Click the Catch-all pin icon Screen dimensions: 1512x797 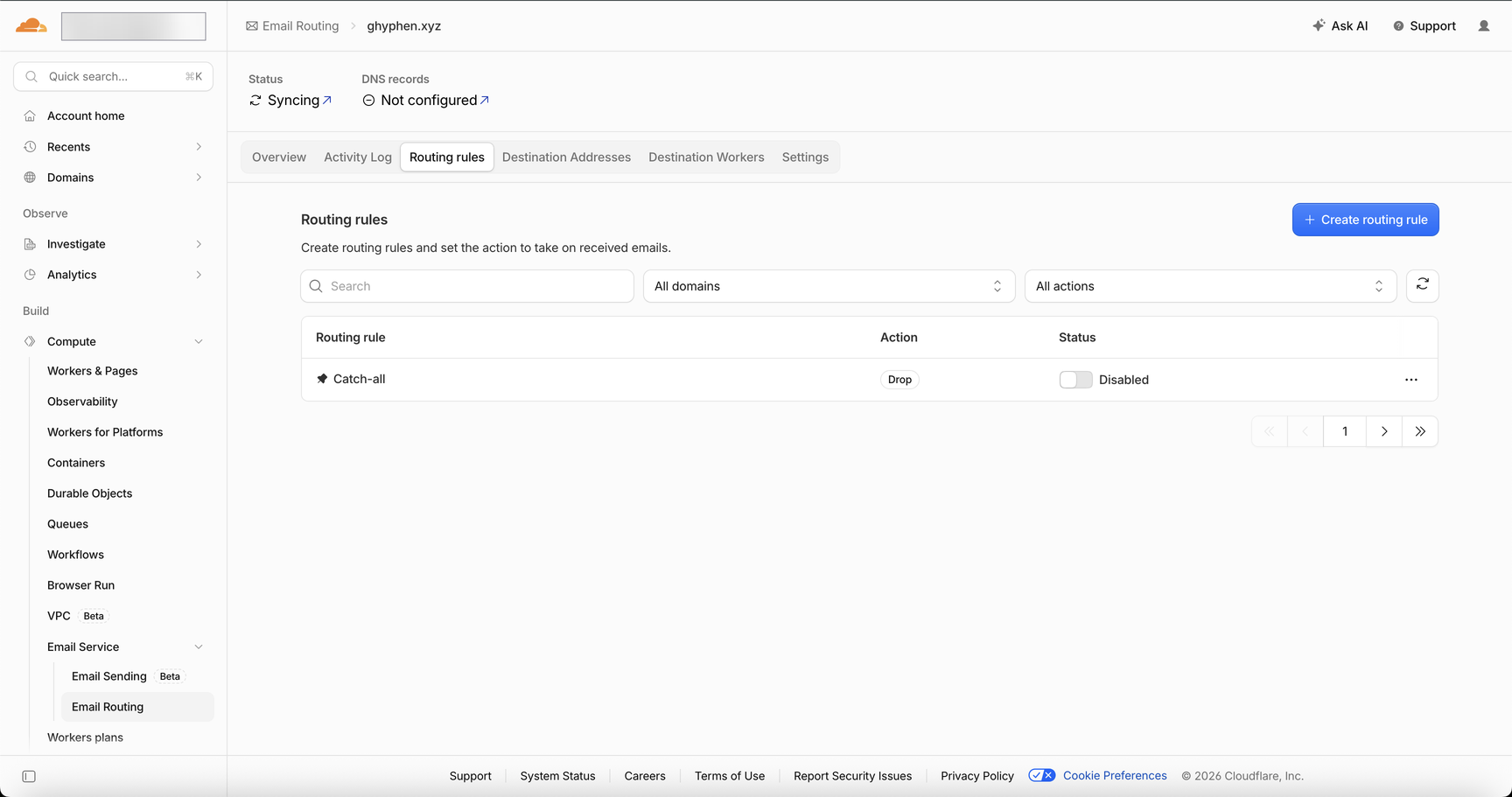[x=322, y=379]
